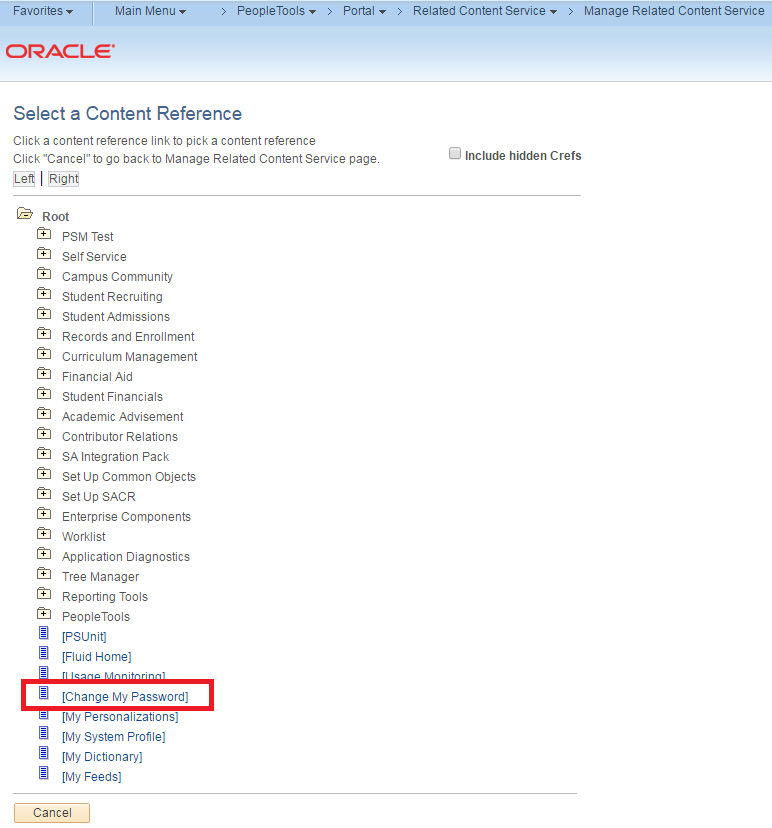
Task: Expand the Self Service folder
Action: tap(43, 254)
